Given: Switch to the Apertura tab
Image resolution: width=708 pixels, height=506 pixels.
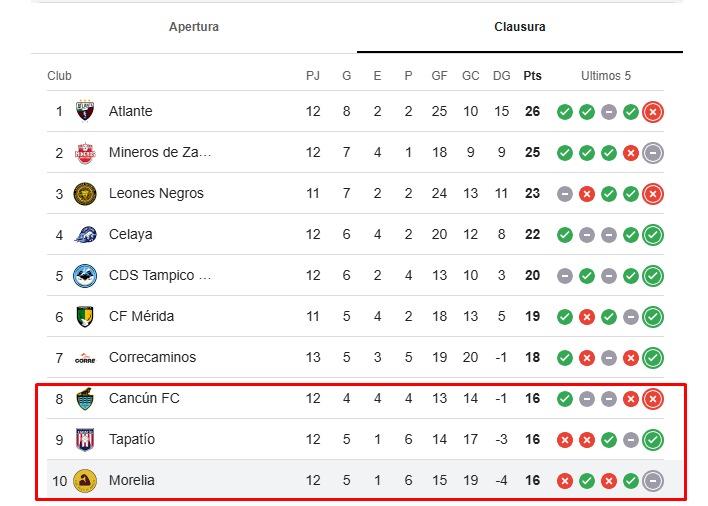Looking at the screenshot, I should click(194, 27).
